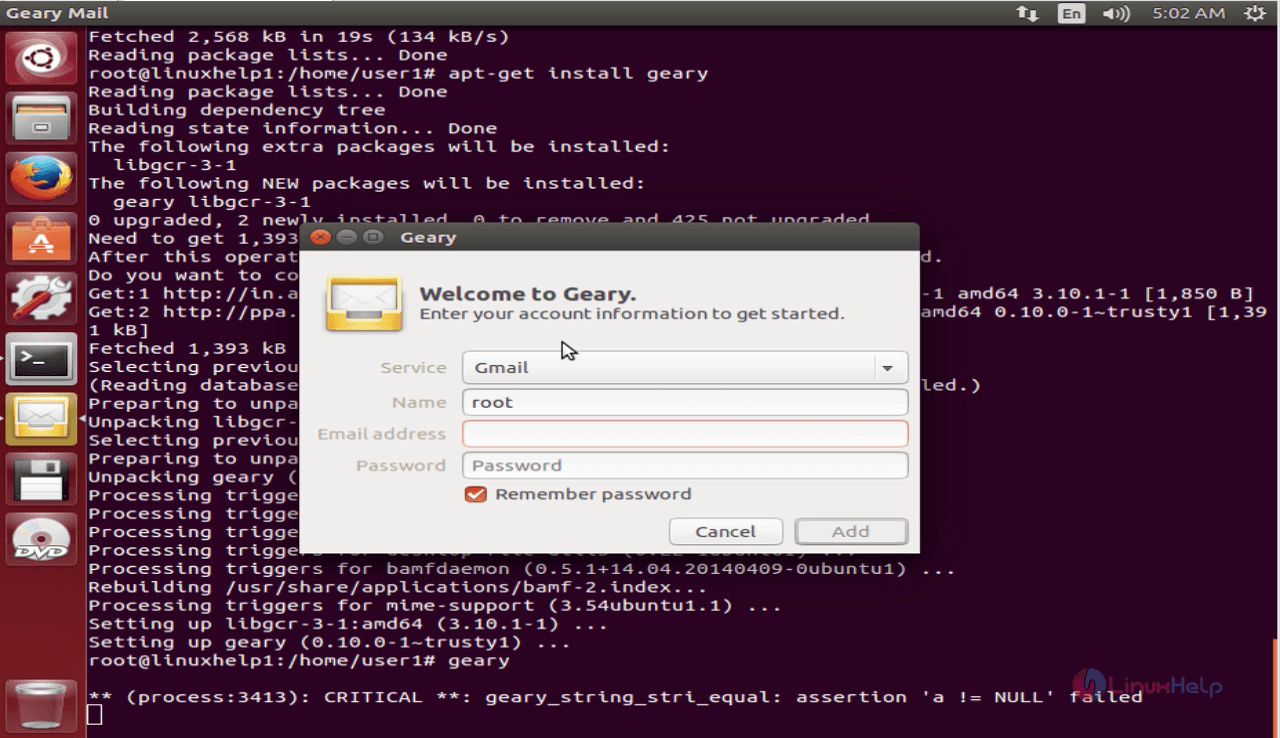Open the Files manager in the dock
Image resolution: width=1280 pixels, height=738 pixels.
point(41,119)
